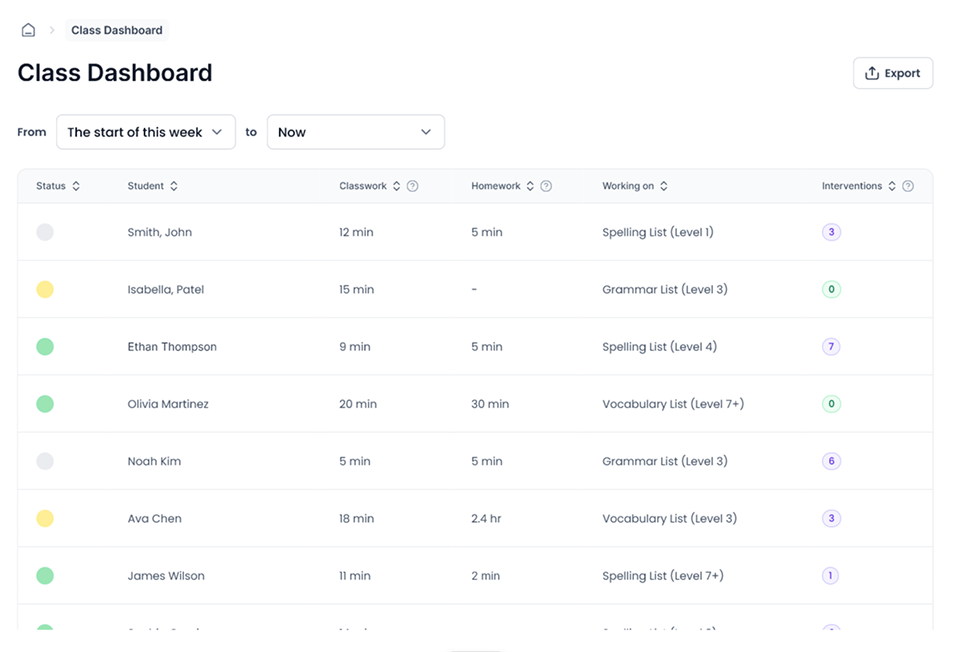The image size is (958, 652).
Task: Select Vocabulary List (Level 7+) cell
Action: [x=673, y=404]
